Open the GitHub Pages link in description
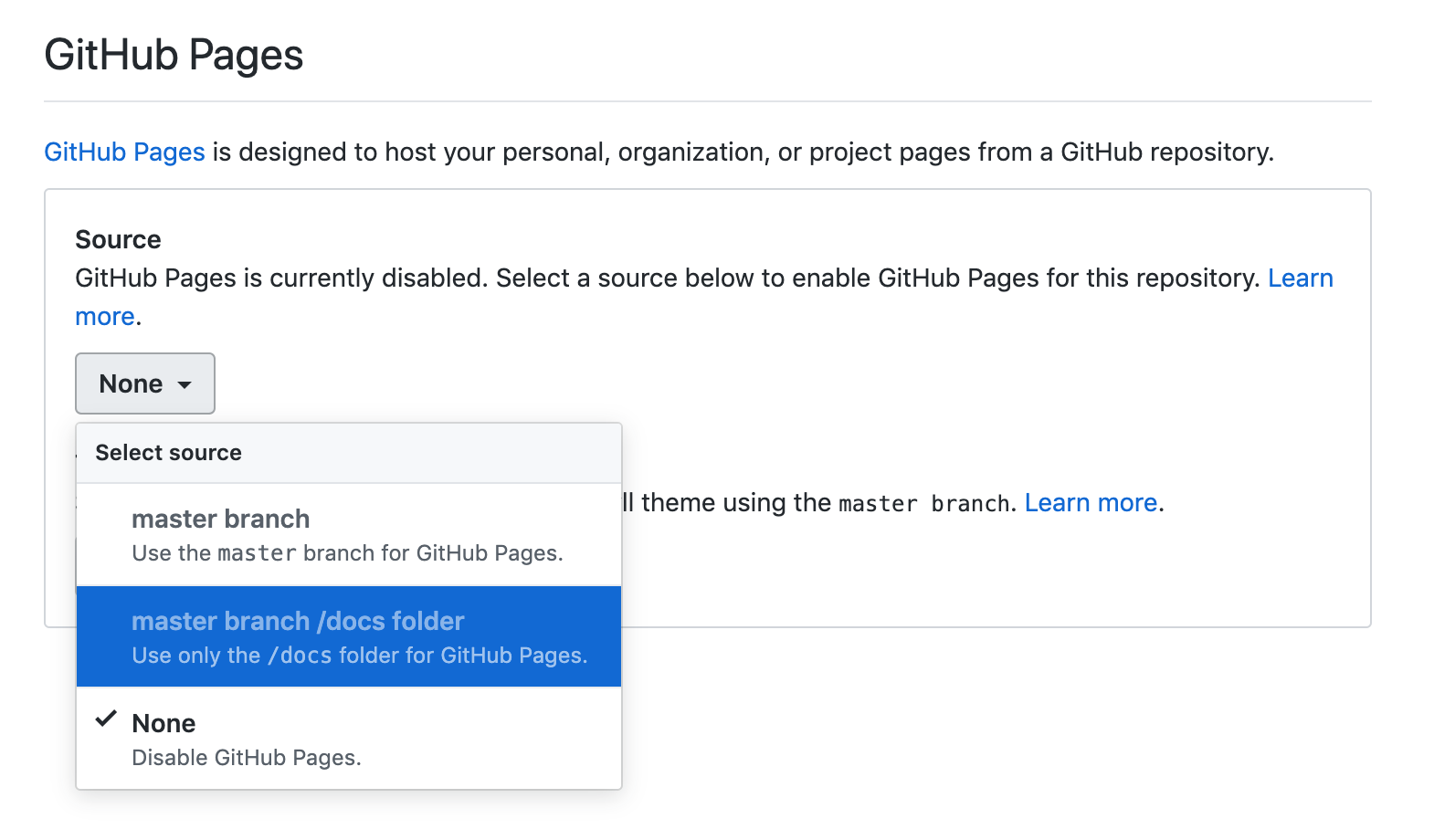The width and height of the screenshot is (1434, 840). click(x=124, y=152)
